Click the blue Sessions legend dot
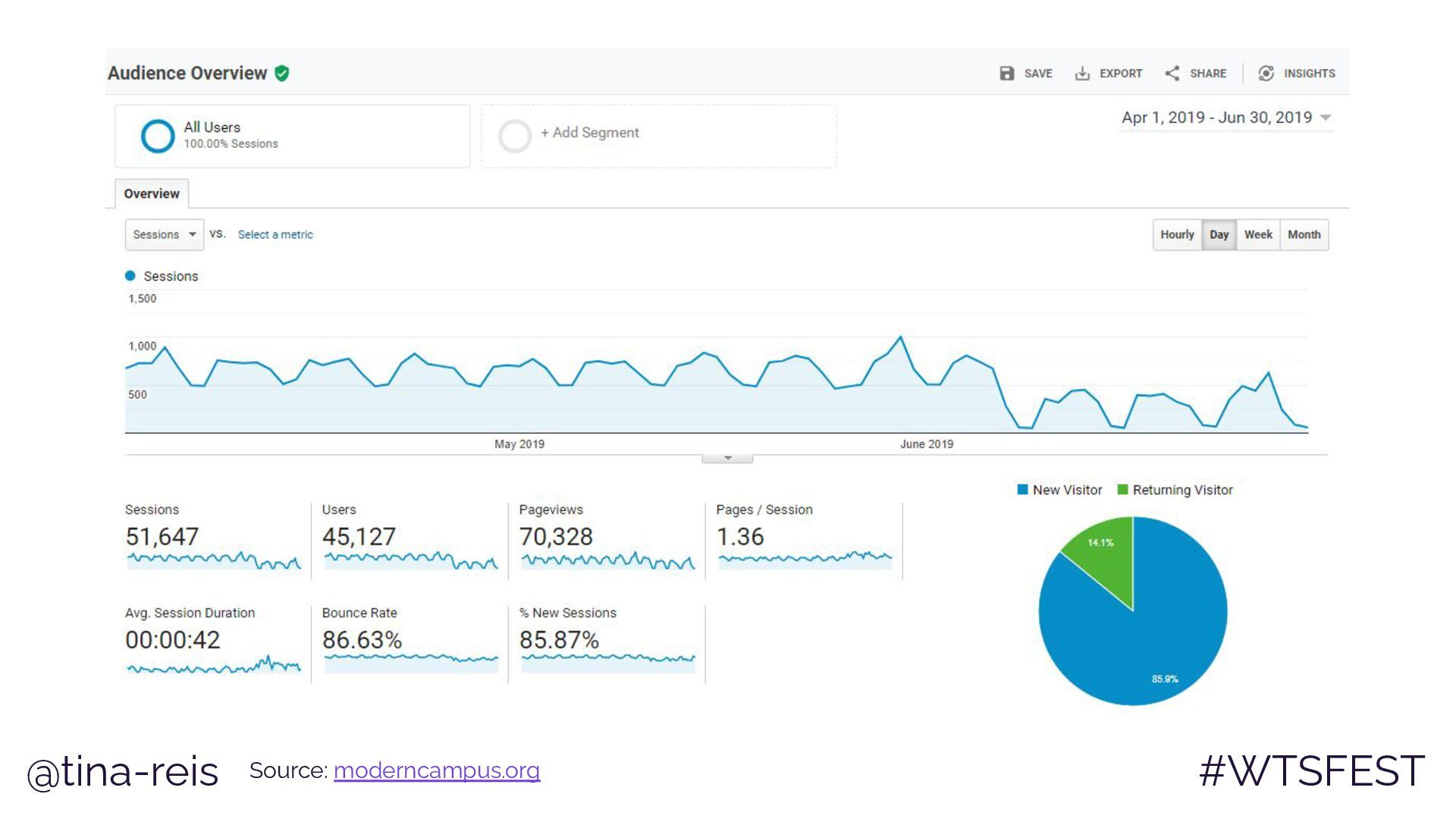This screenshot has width=1456, height=819. pyautogui.click(x=130, y=276)
